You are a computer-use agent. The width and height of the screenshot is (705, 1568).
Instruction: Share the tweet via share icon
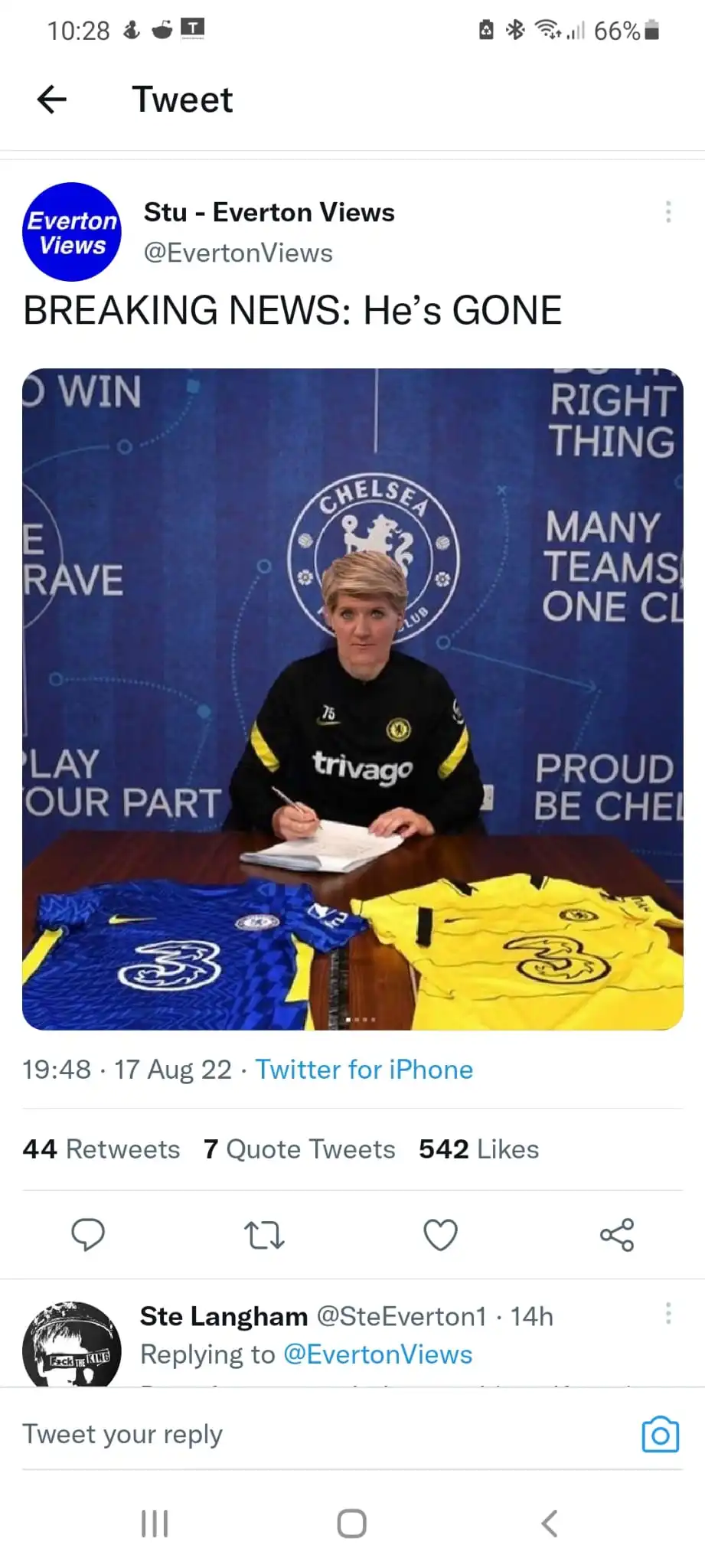617,1234
